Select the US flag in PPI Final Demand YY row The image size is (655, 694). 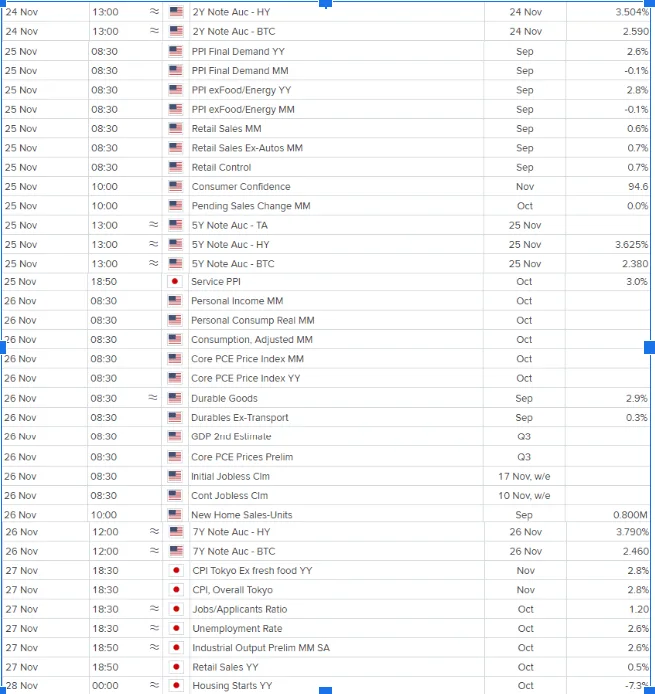pos(176,51)
